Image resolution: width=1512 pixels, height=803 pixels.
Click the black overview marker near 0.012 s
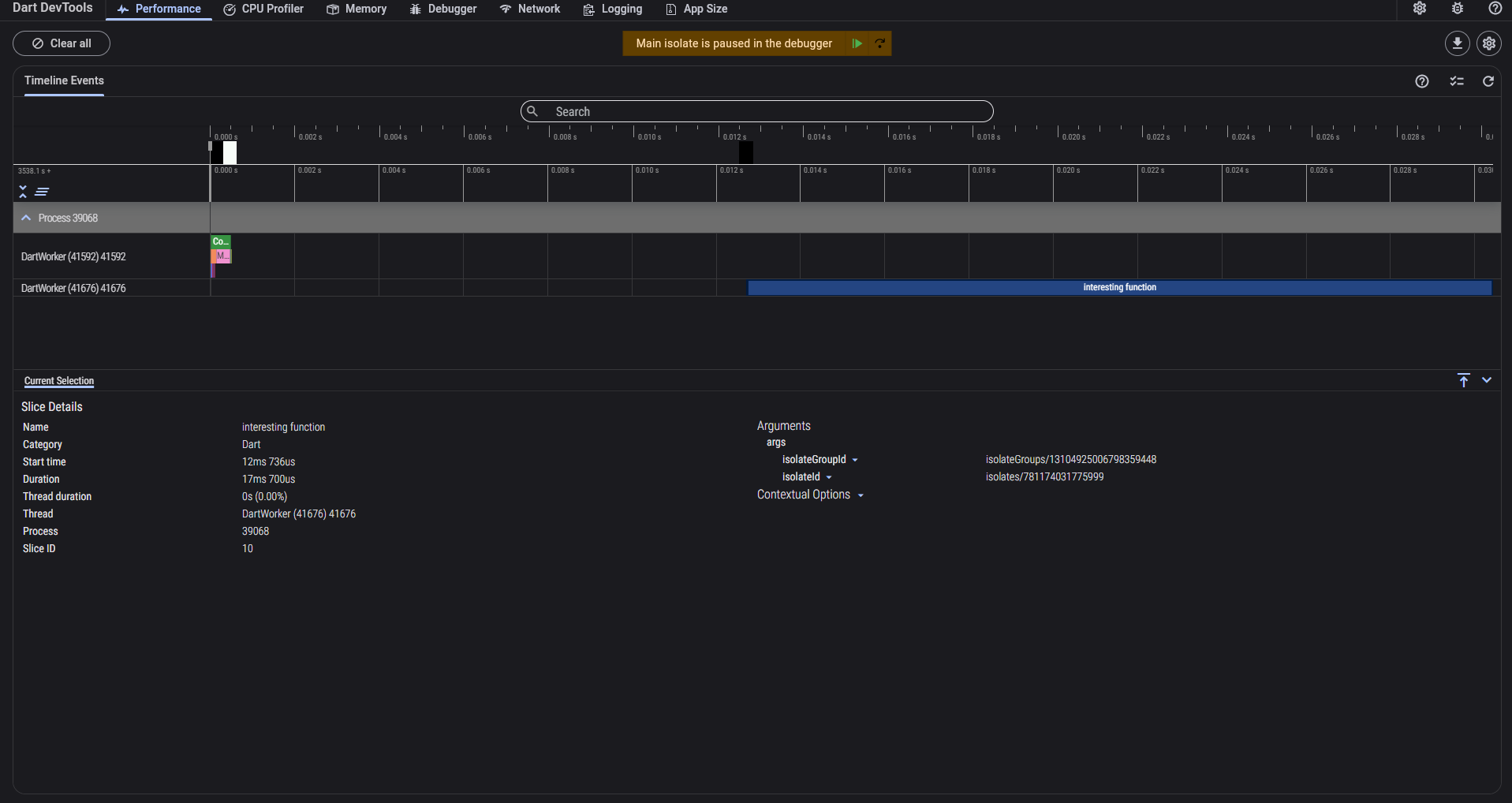click(x=745, y=152)
